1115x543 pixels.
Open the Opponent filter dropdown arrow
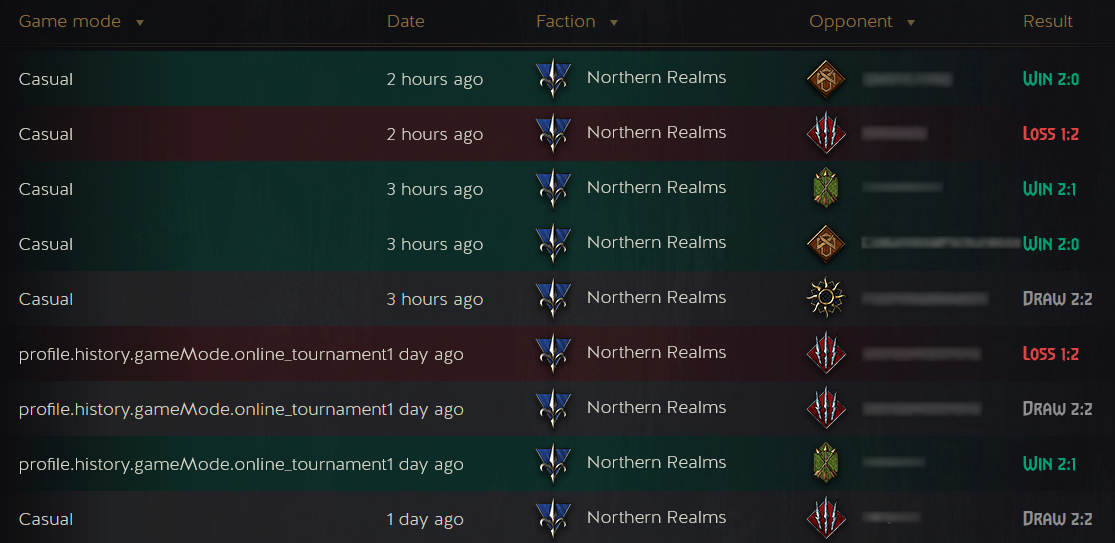pyautogui.click(x=910, y=23)
